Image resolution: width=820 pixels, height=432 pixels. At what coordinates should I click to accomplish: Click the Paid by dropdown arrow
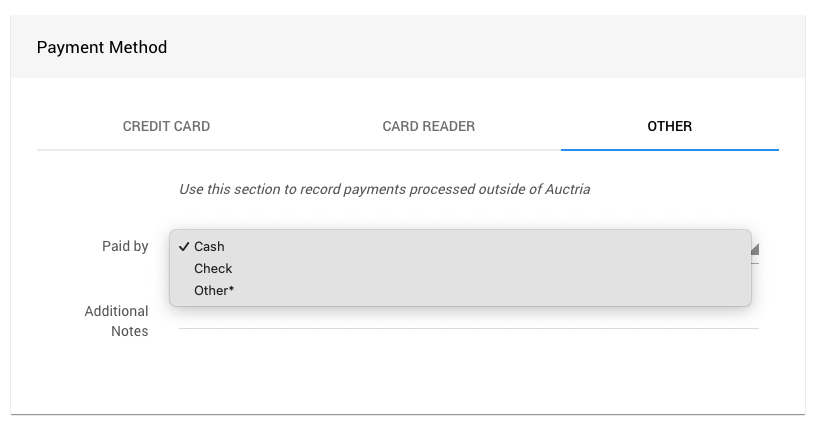coord(755,249)
